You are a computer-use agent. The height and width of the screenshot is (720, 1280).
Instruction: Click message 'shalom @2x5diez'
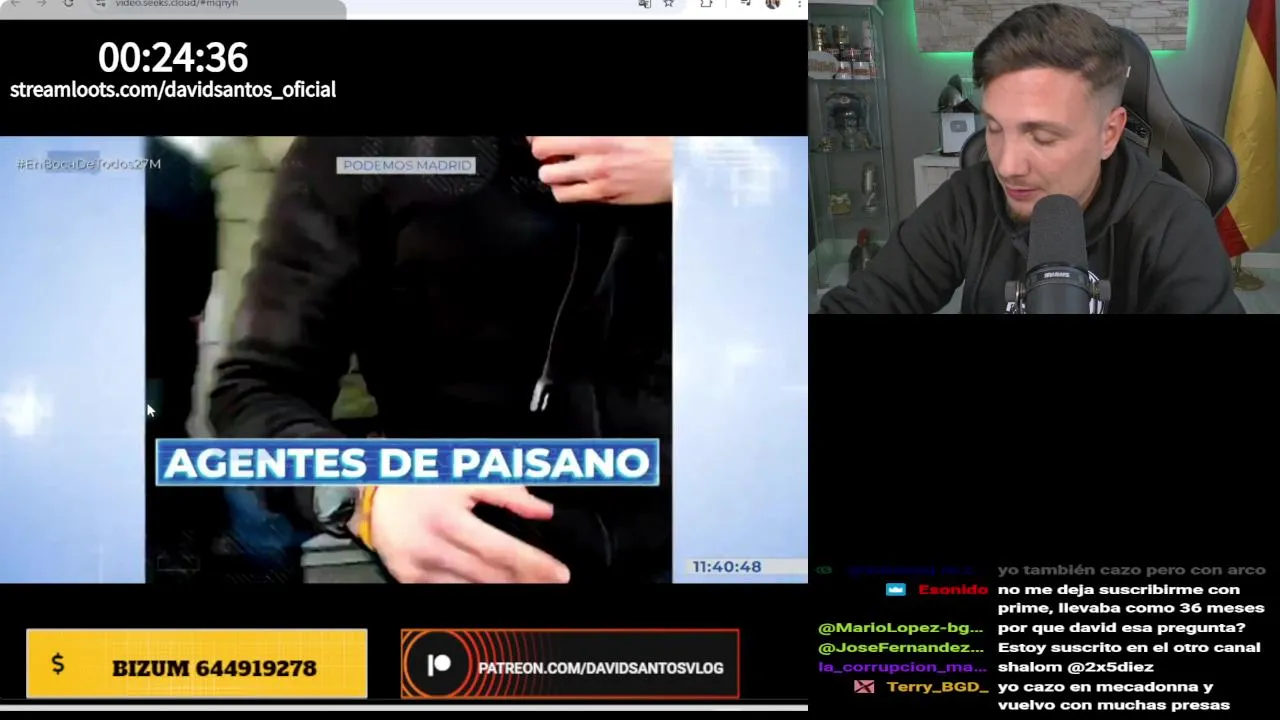click(x=1075, y=667)
